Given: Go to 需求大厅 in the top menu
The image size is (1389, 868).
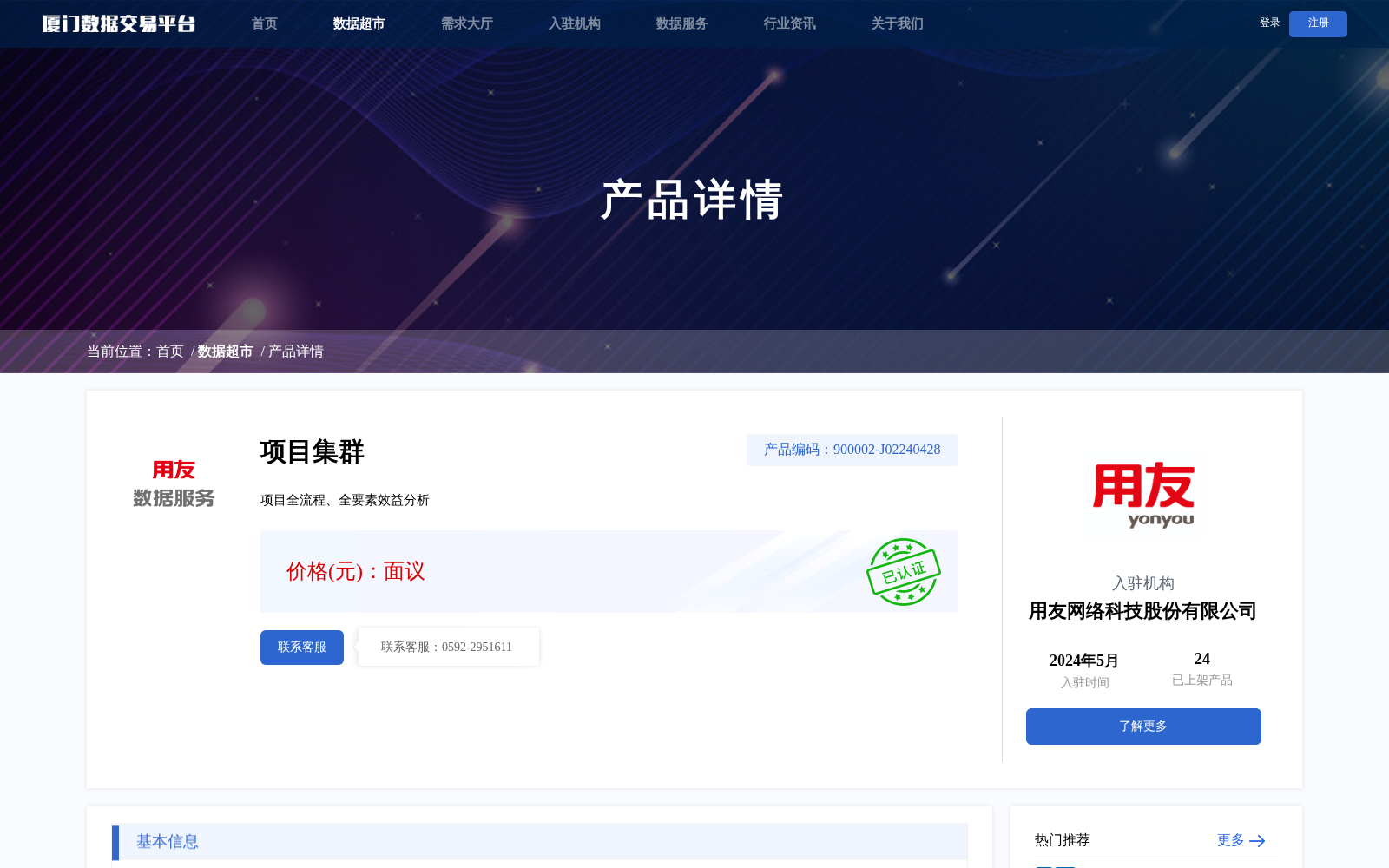Looking at the screenshot, I should pyautogui.click(x=466, y=23).
